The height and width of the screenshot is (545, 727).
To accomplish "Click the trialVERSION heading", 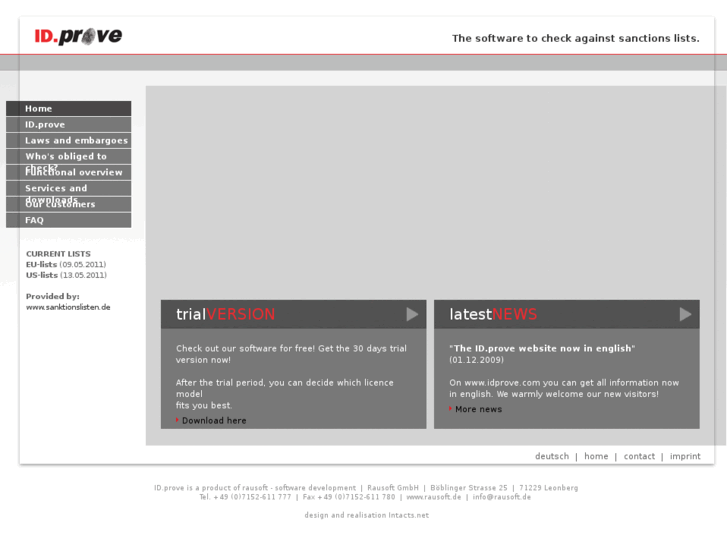I will [x=225, y=314].
